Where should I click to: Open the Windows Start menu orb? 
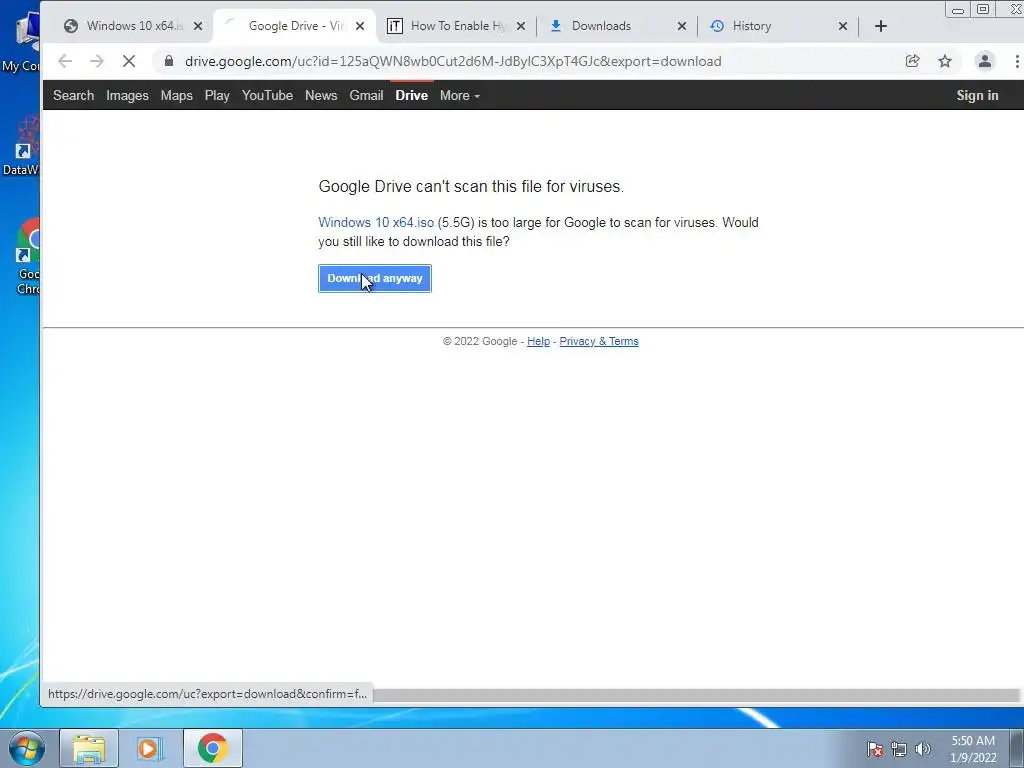point(26,748)
